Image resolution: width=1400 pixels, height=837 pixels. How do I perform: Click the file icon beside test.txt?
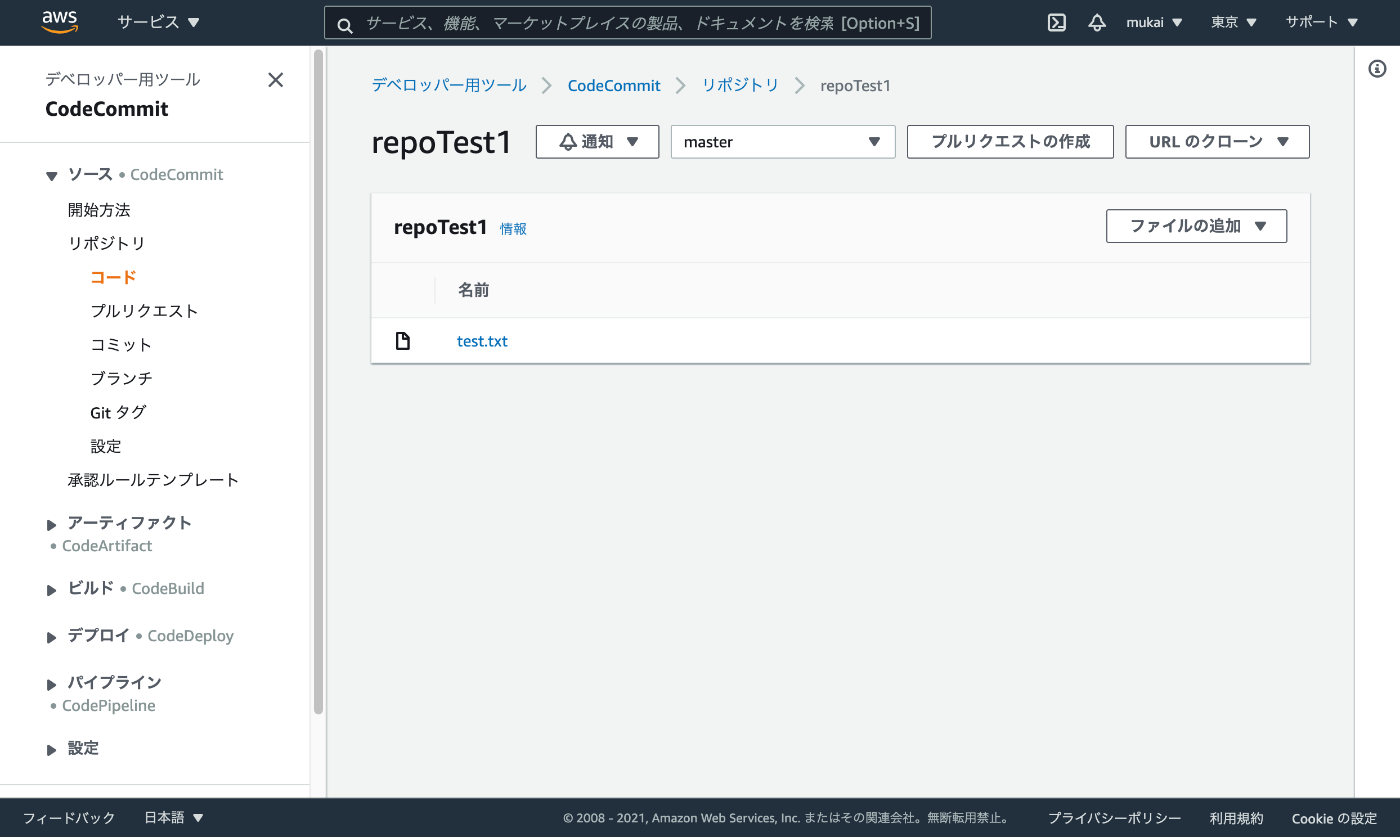coord(403,341)
